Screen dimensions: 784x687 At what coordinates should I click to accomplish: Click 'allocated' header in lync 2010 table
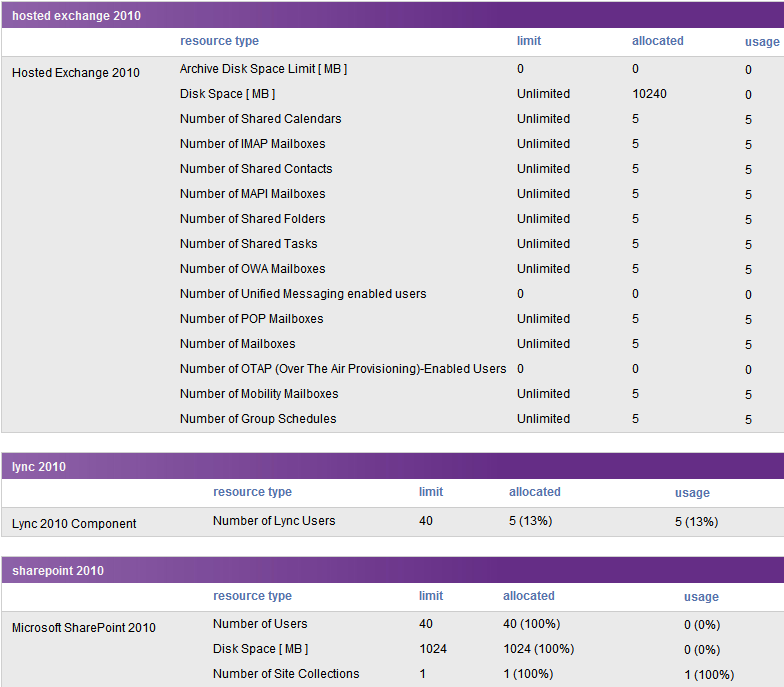(x=534, y=492)
